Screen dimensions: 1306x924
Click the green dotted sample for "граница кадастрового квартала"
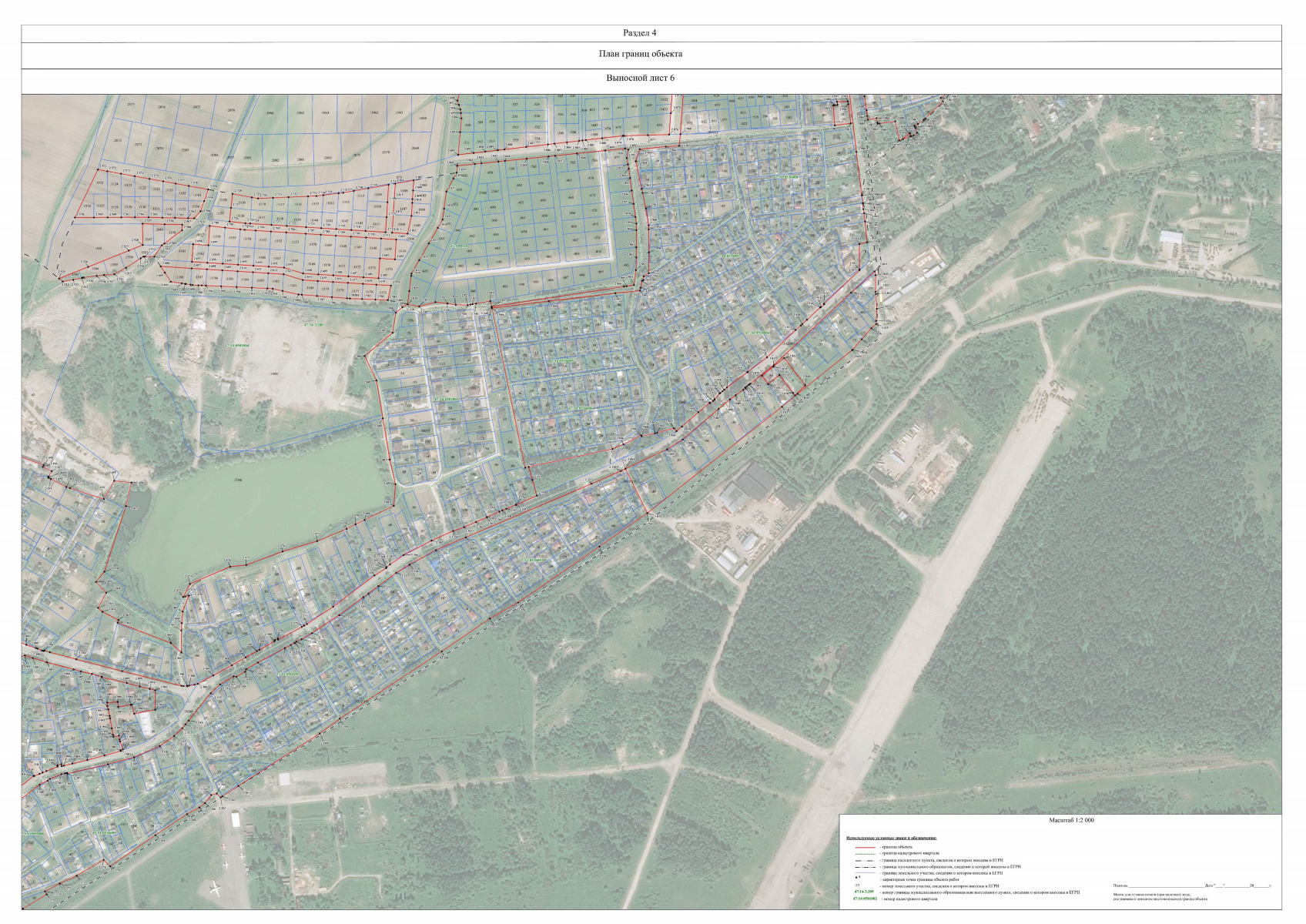point(865,854)
